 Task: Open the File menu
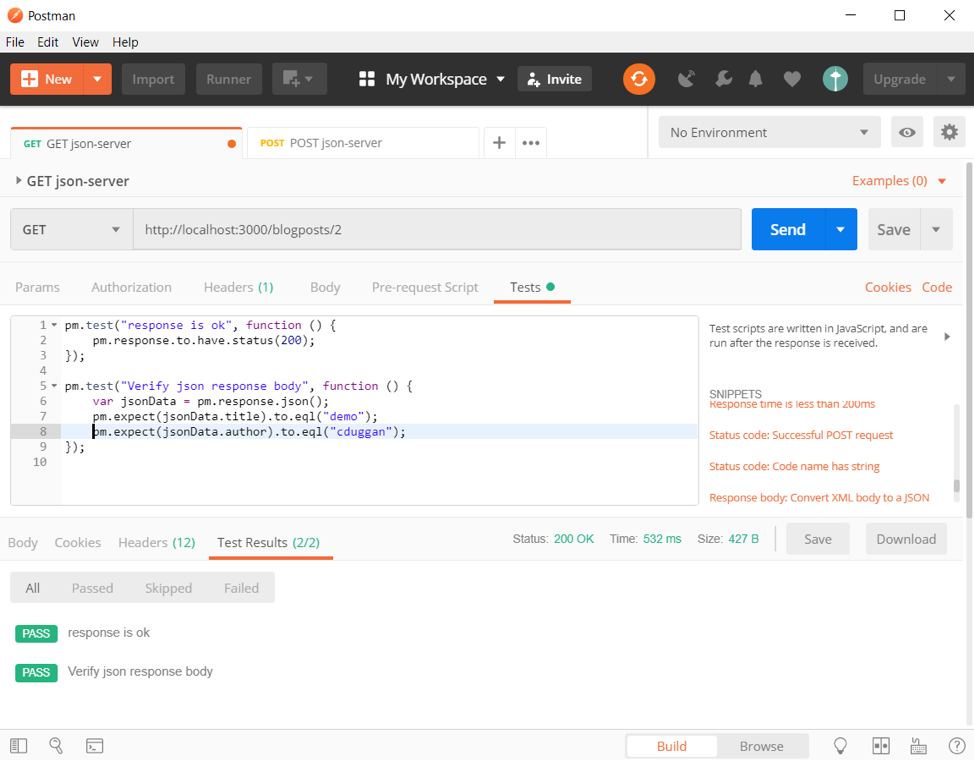15,42
